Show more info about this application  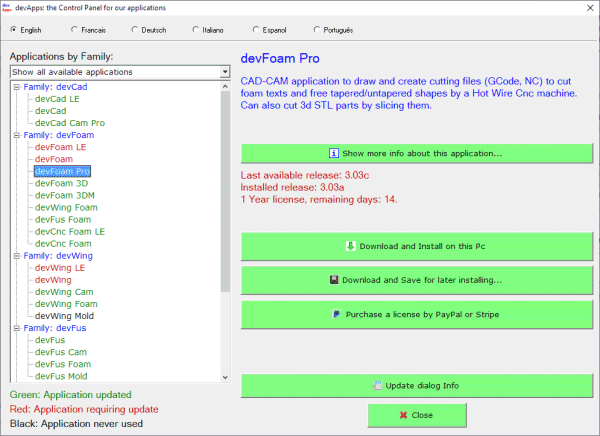click(417, 153)
